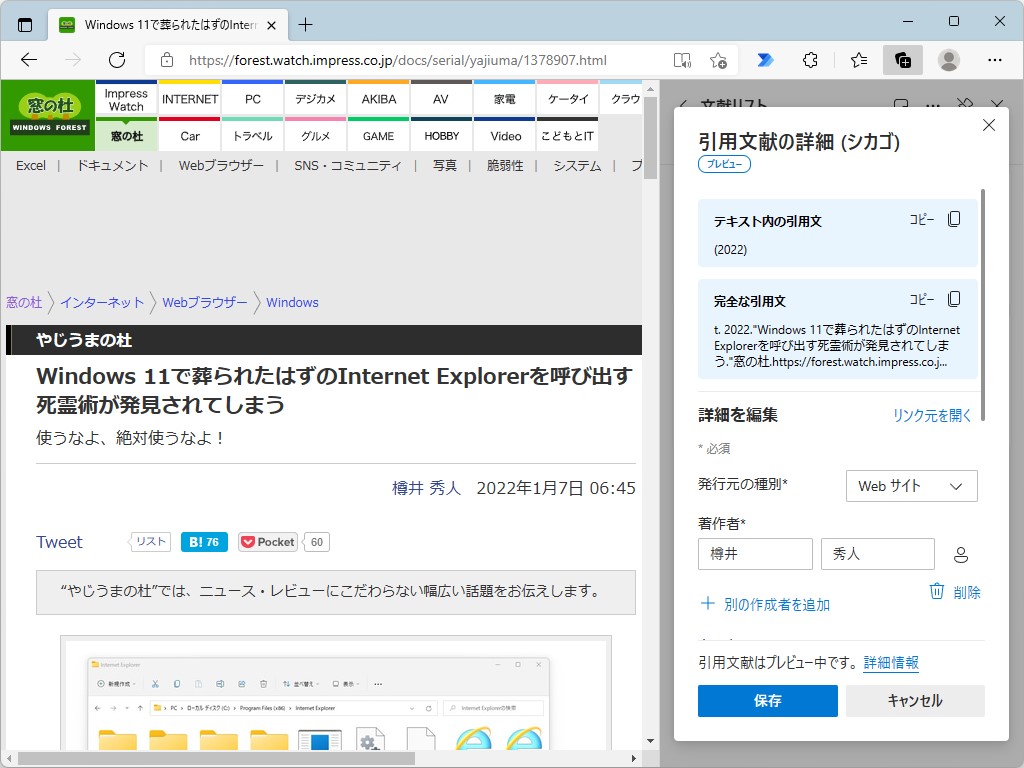This screenshot has width=1024, height=768.
Task: Add page to favorites with star icon
Action: (718, 60)
